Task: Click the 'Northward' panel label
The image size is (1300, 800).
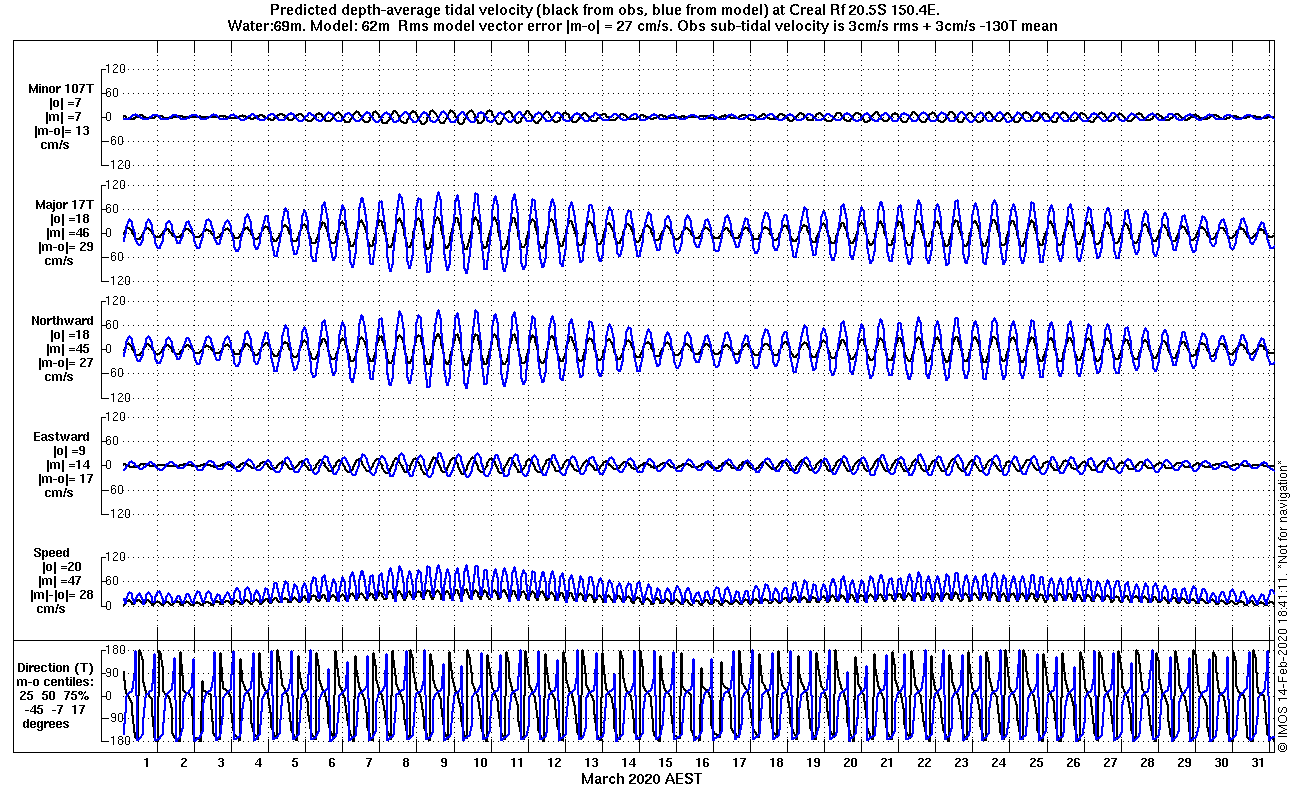Action: pyautogui.click(x=62, y=321)
